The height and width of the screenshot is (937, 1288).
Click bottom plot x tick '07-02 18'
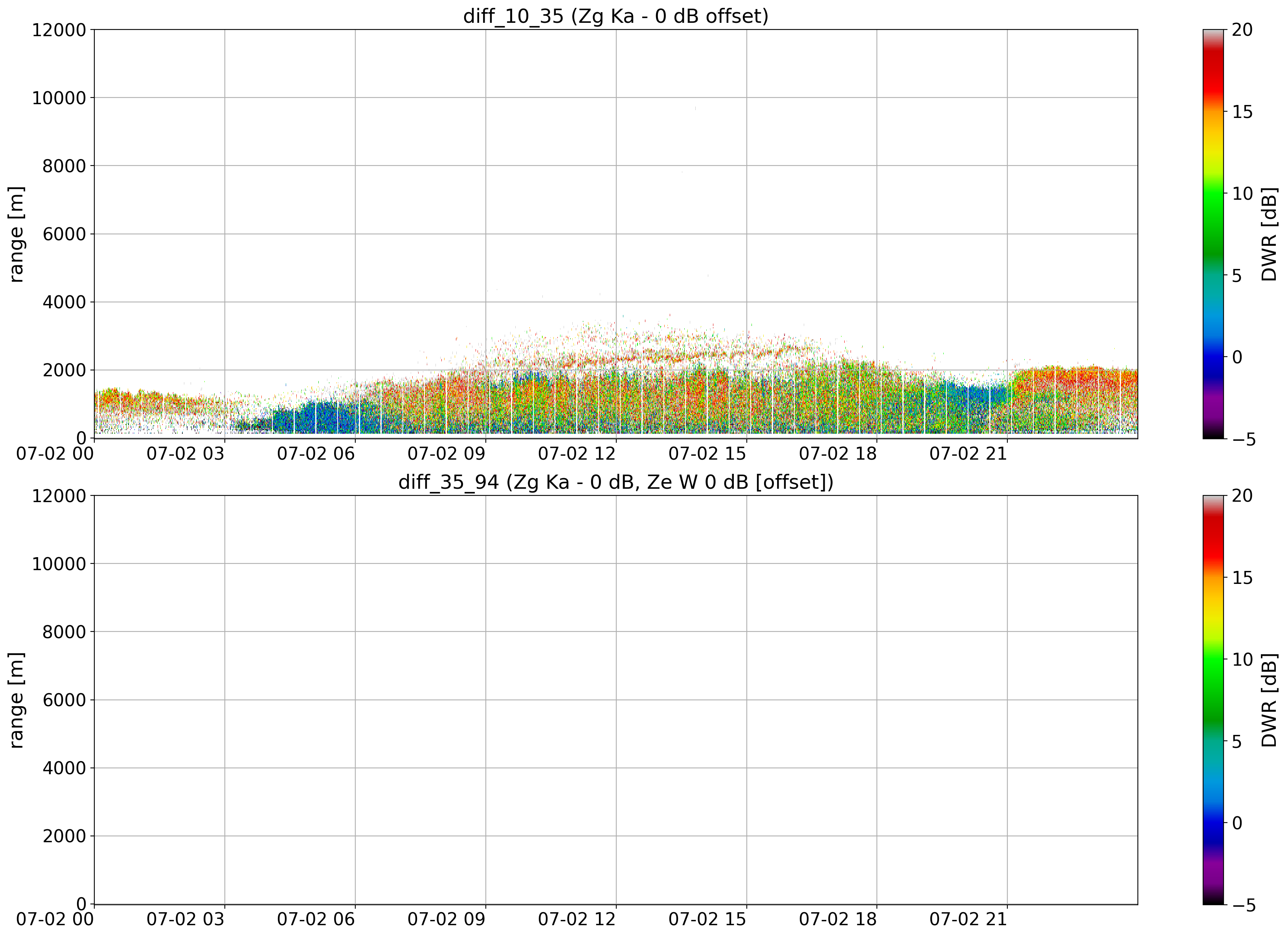click(838, 919)
